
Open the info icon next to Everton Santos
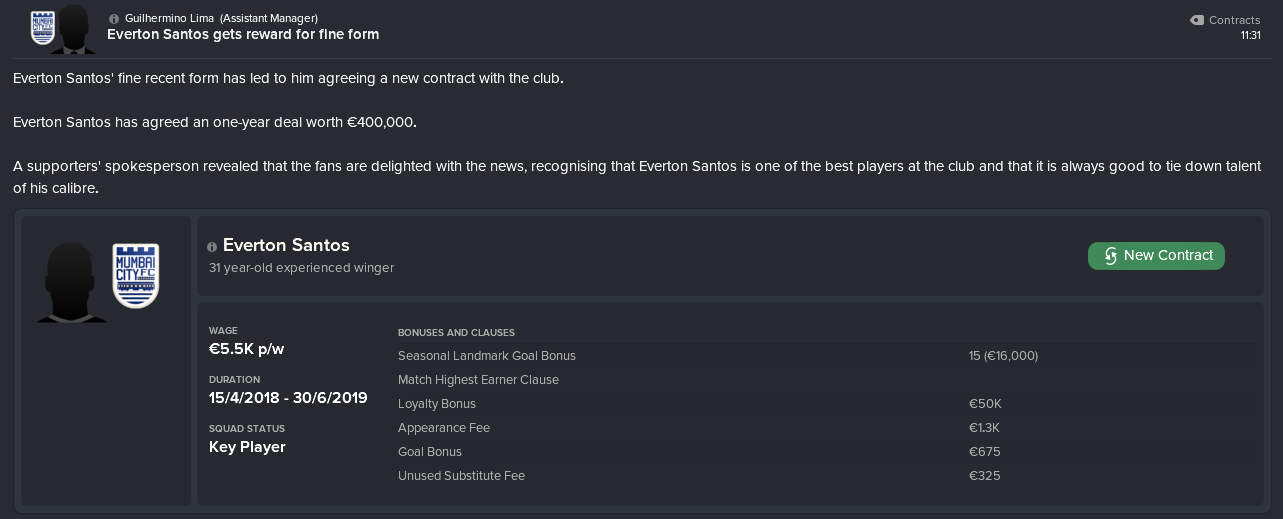tap(212, 246)
